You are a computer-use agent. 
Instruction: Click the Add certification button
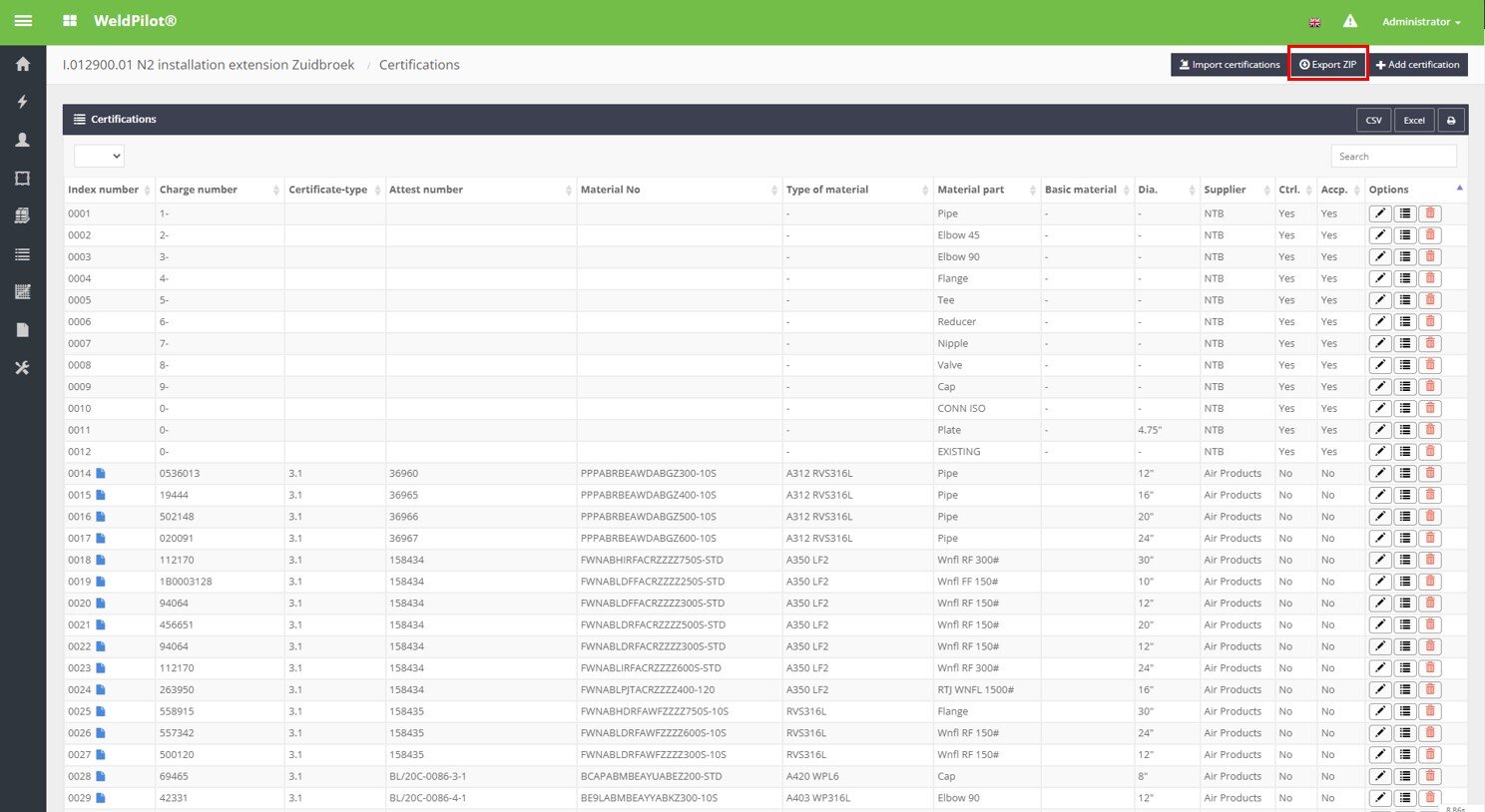click(1417, 65)
